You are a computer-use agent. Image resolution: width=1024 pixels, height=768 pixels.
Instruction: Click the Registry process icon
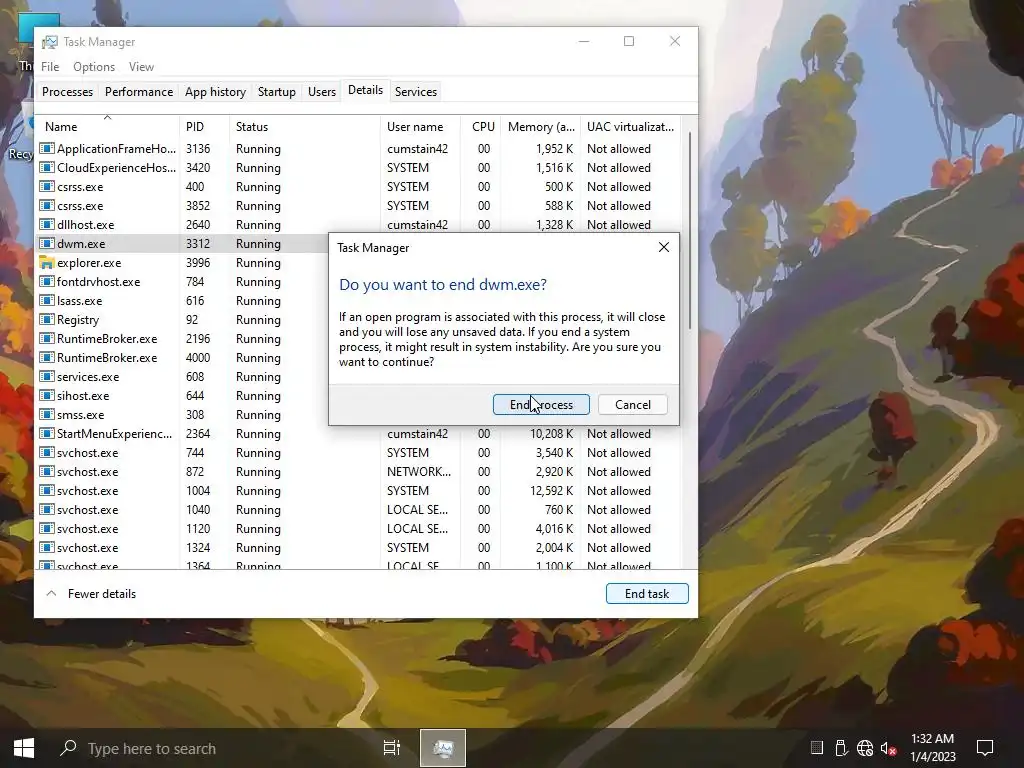pyautogui.click(x=46, y=319)
